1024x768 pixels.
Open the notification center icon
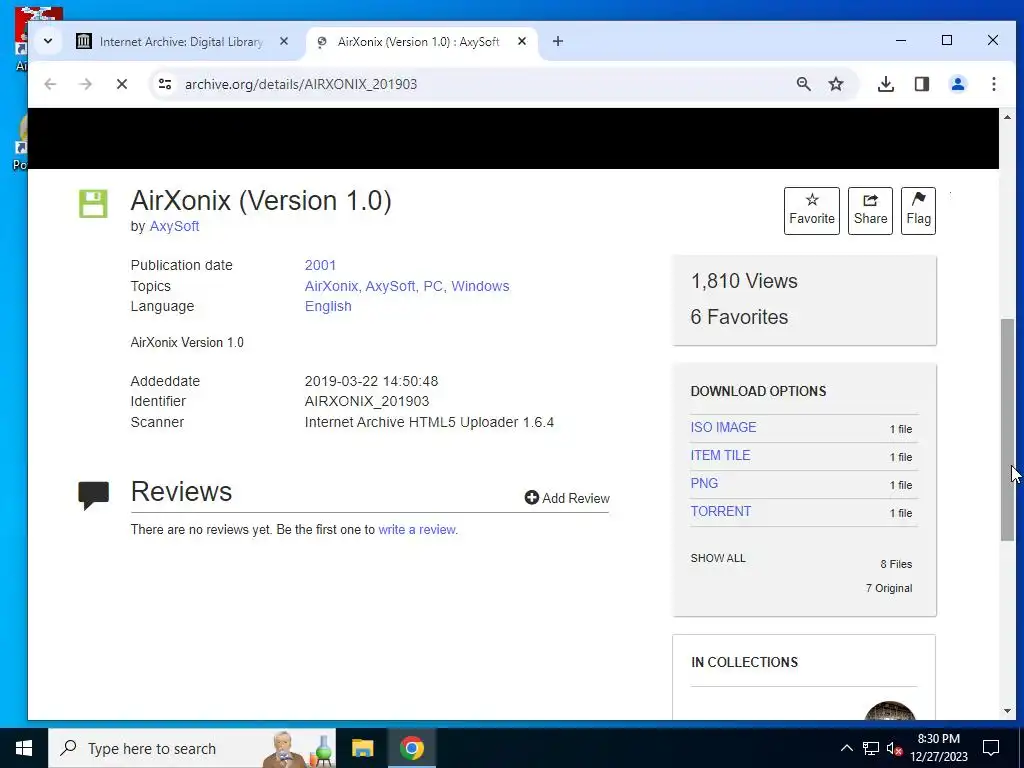pyautogui.click(x=991, y=748)
